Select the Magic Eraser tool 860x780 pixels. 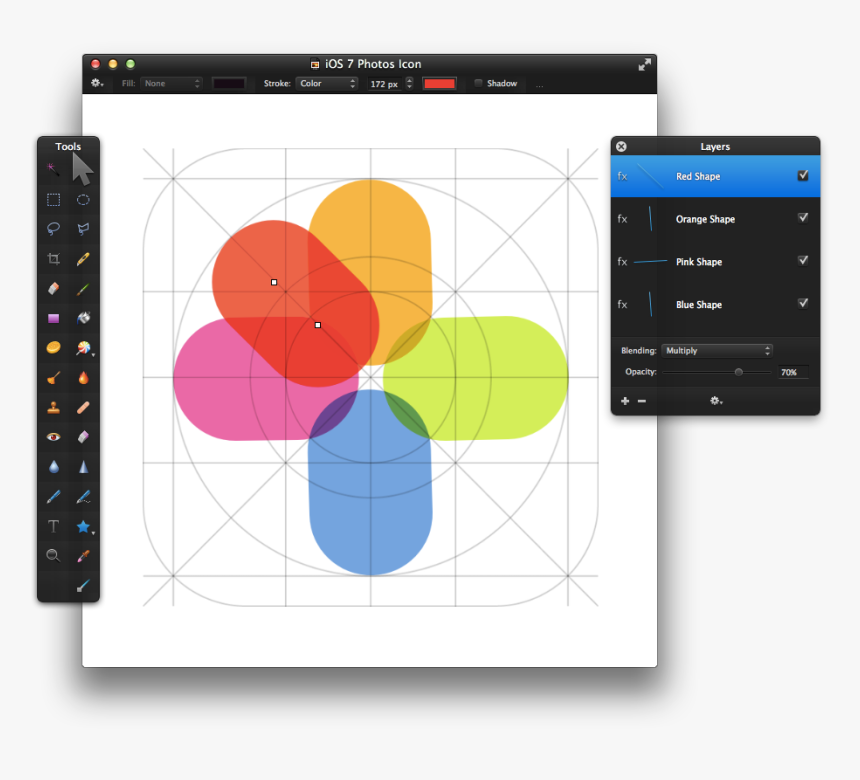coord(83,437)
